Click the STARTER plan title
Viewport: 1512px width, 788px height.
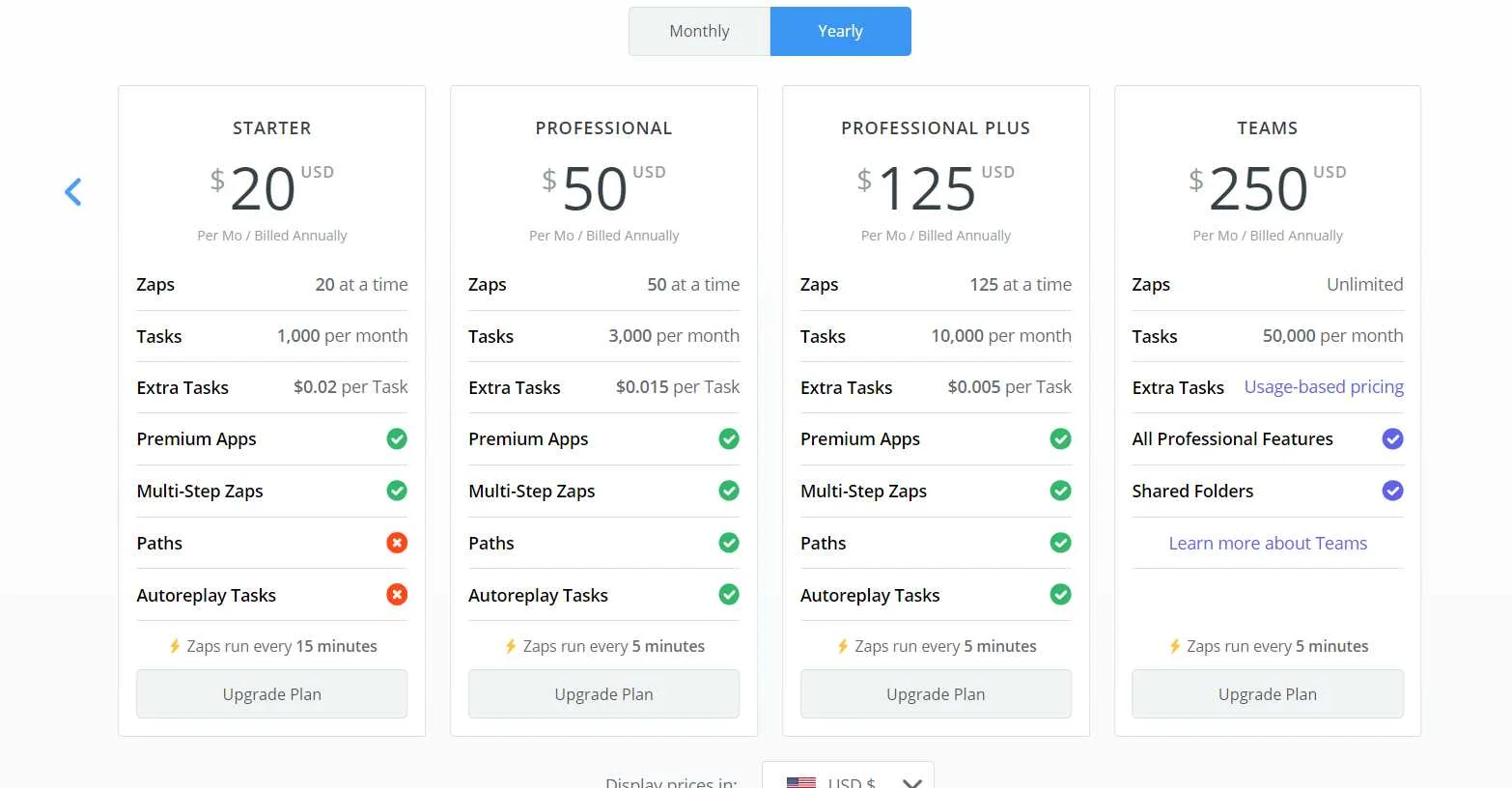tap(271, 128)
